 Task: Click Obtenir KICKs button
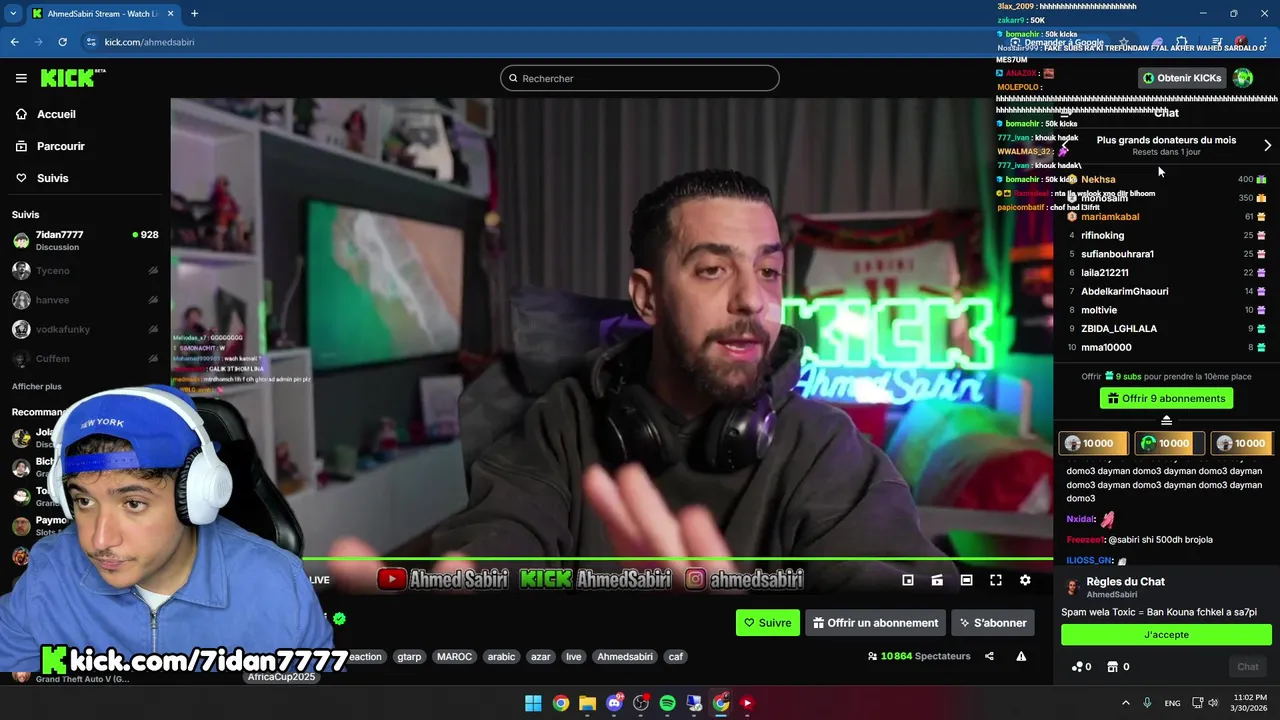[1182, 78]
